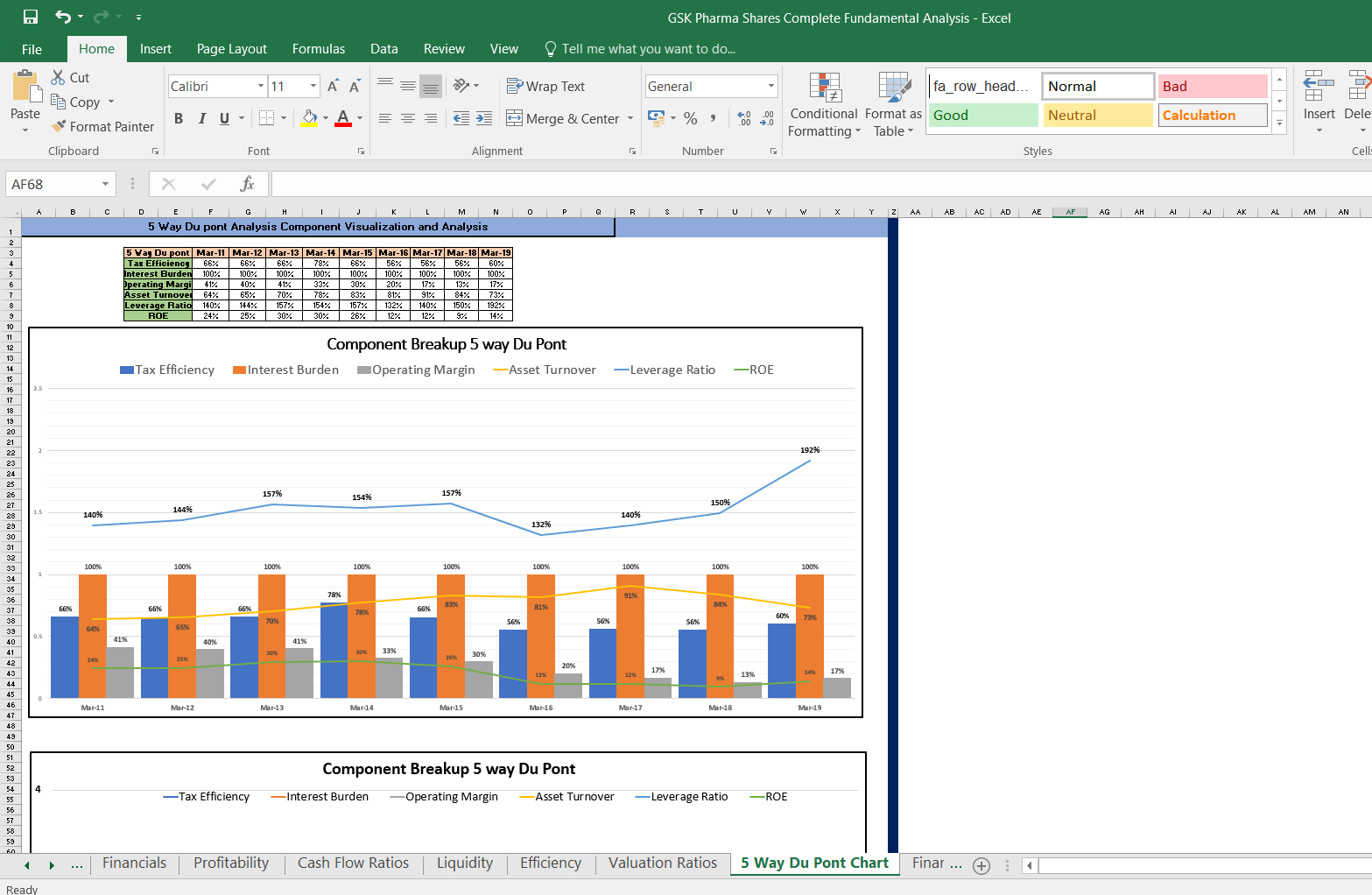Apply comma style
Image resolution: width=1372 pixels, height=895 pixels.
(714, 118)
